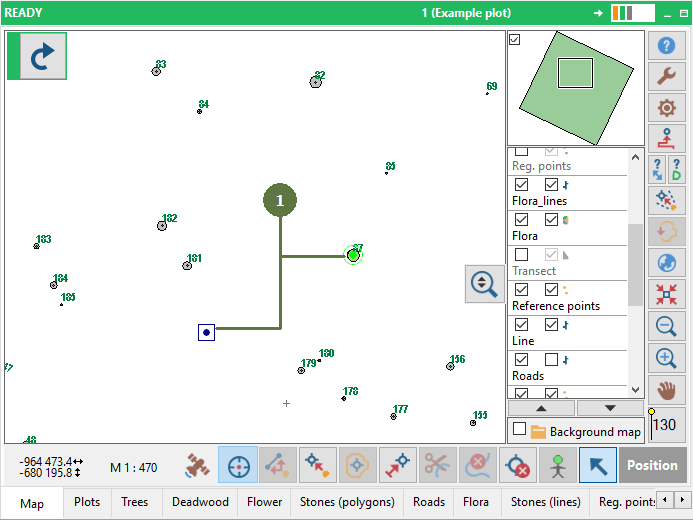The width and height of the screenshot is (693, 520).
Task: Open the help question mark button
Action: (x=666, y=45)
